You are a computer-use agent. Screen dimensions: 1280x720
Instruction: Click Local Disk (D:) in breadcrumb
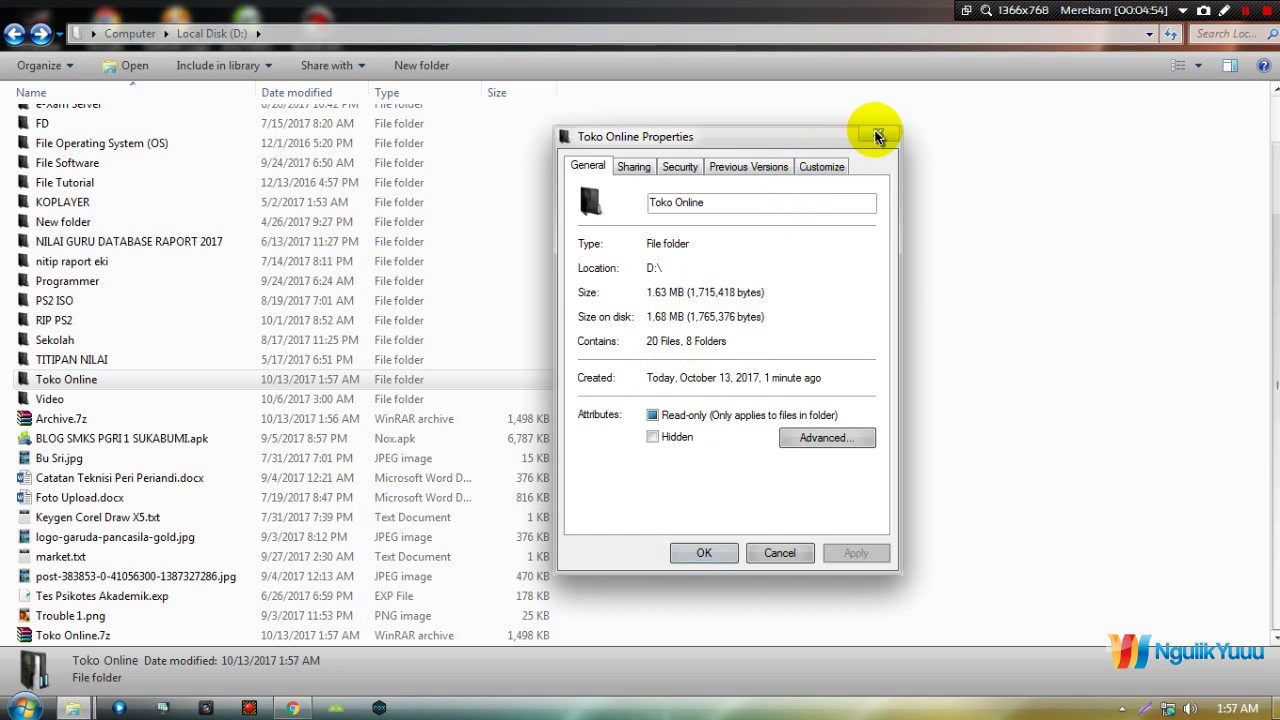[x=212, y=34]
